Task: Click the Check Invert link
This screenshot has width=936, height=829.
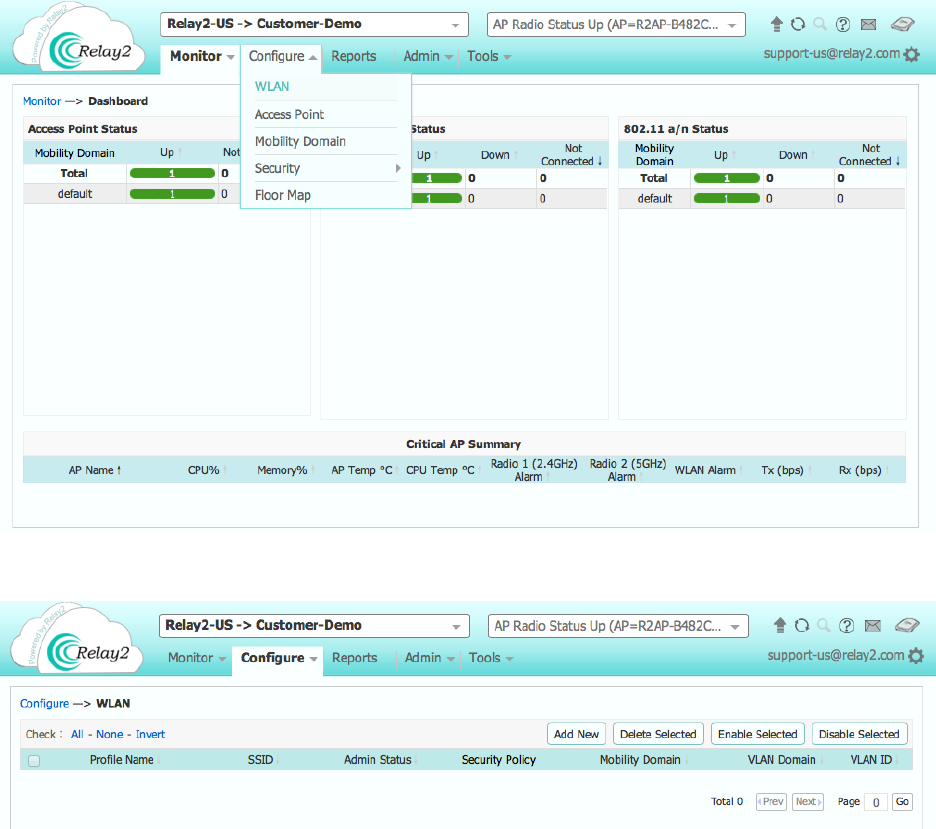Action: click(x=150, y=734)
